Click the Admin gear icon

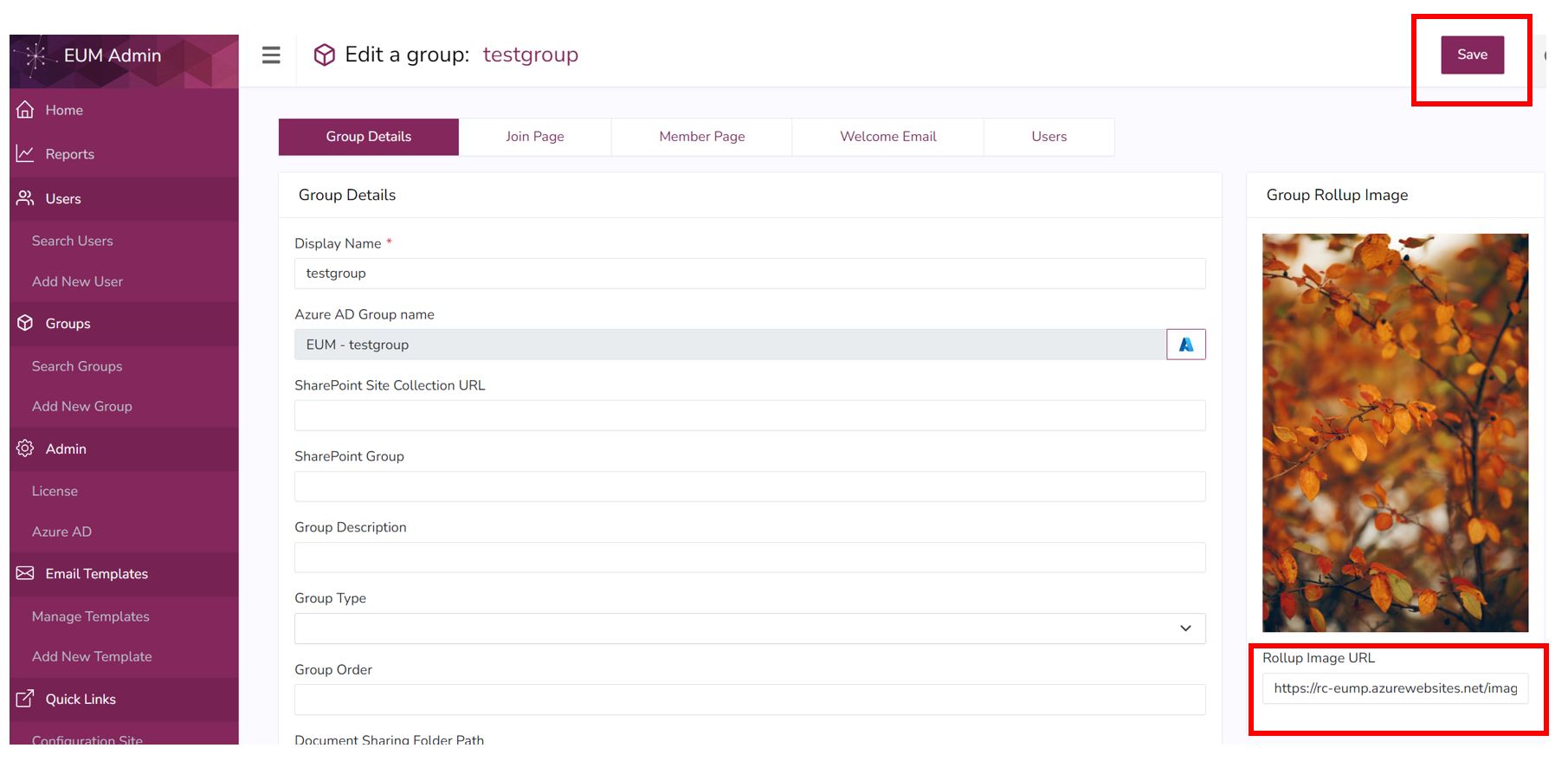[x=25, y=448]
